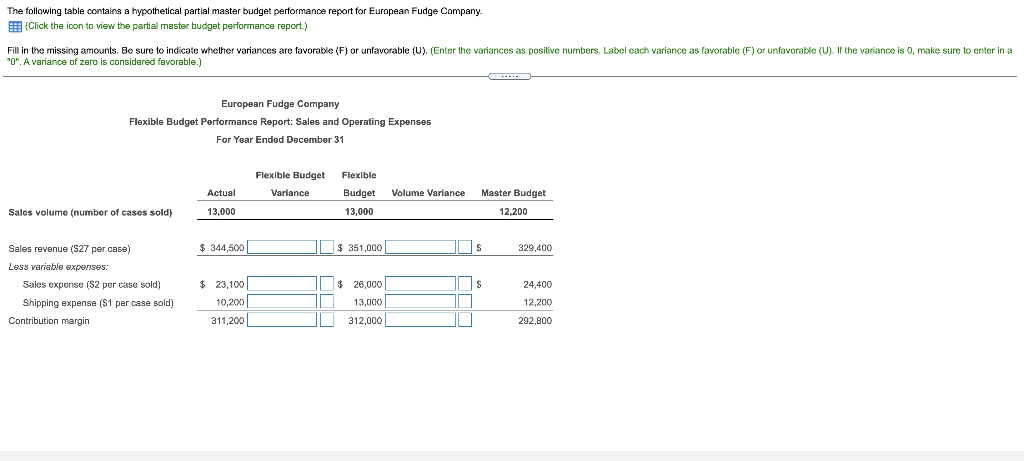1024x461 pixels.
Task: Fill Contribution margin flexible budget variance field
Action: [x=282, y=320]
